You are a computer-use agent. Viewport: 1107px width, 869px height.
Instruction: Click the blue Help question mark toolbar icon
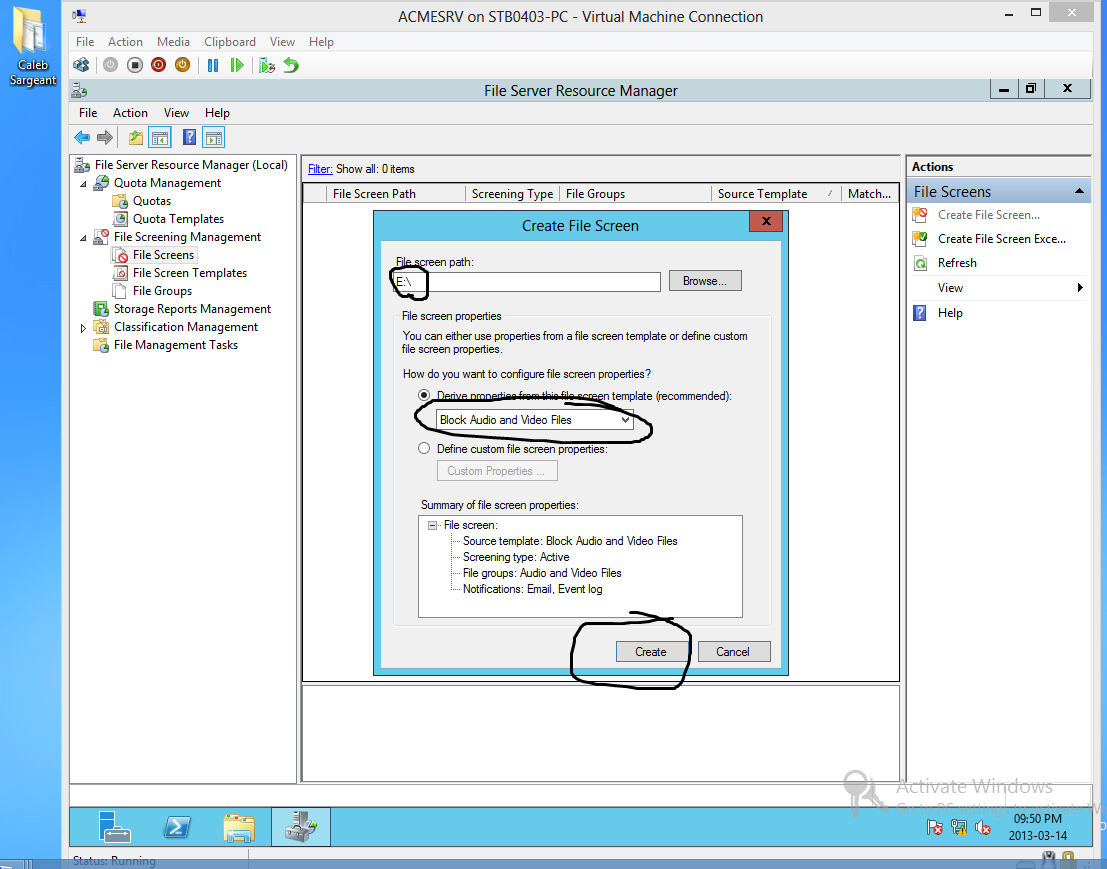coord(189,138)
